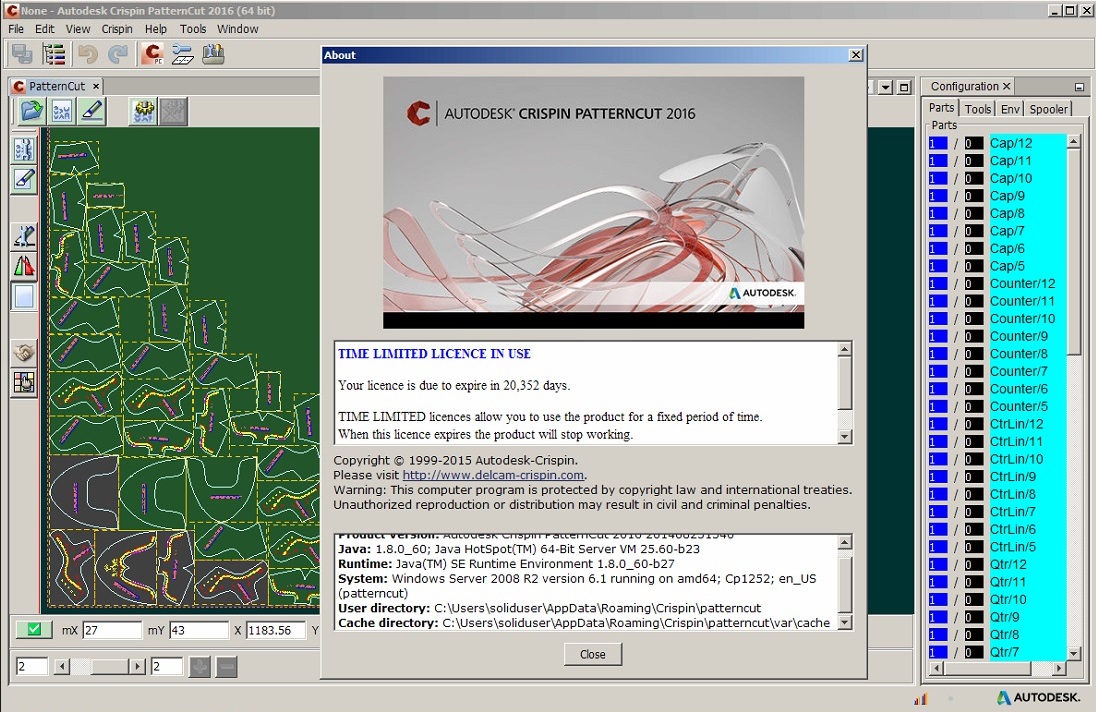
Task: Open the colored tree list icon
Action: (54, 54)
